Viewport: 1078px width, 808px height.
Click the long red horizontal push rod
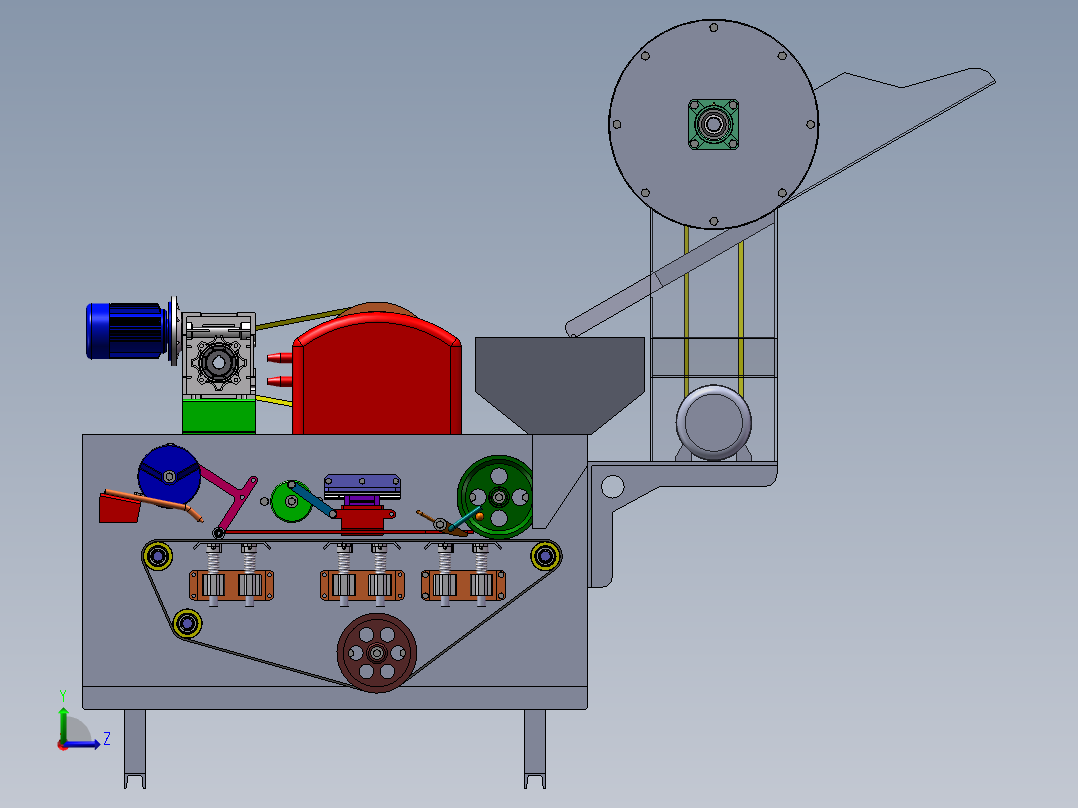(x=330, y=532)
